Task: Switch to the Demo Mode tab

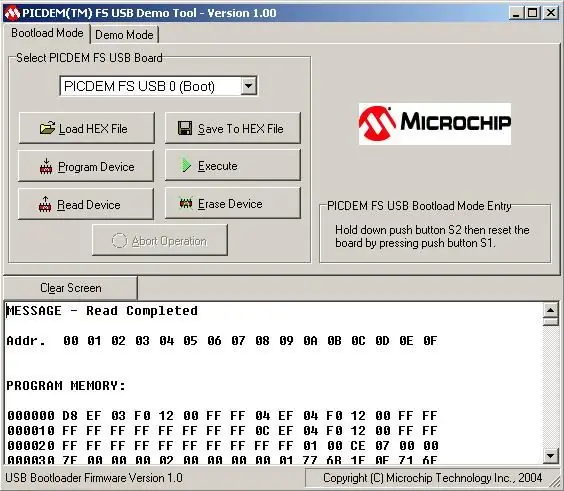Action: (124, 35)
